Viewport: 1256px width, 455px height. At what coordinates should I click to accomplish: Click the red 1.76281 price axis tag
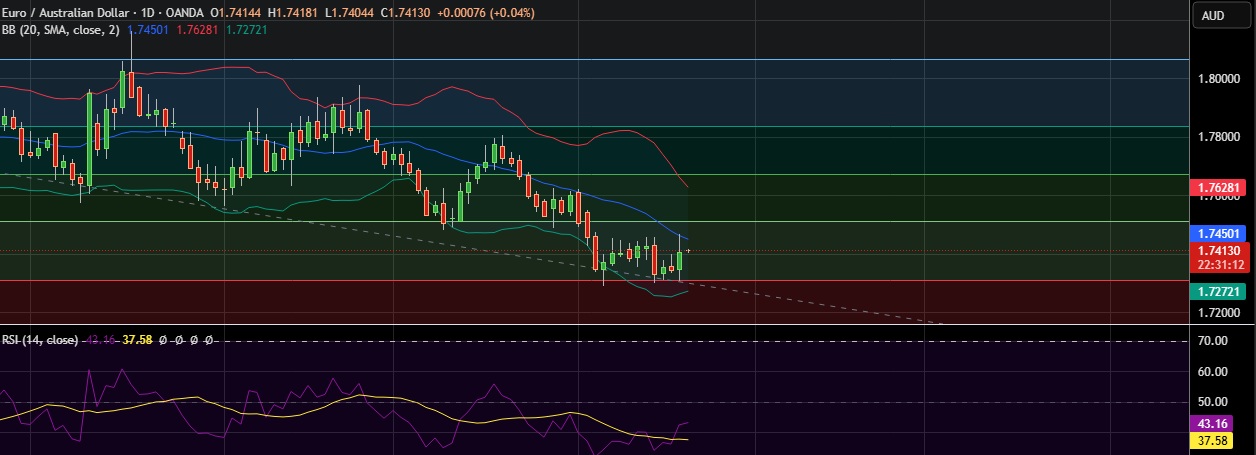coord(1217,187)
